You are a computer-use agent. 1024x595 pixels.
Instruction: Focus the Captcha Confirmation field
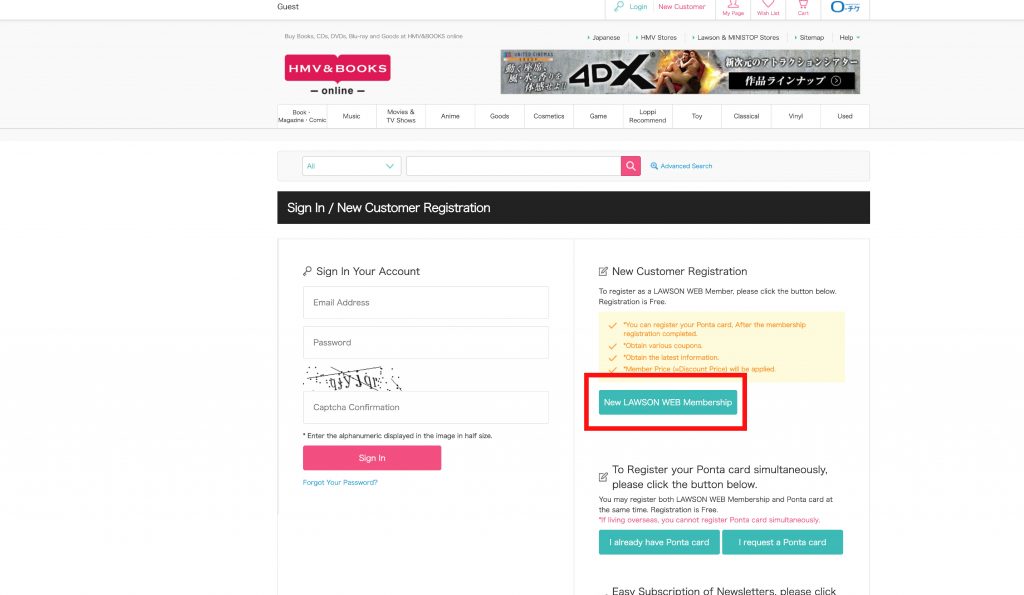coord(426,407)
